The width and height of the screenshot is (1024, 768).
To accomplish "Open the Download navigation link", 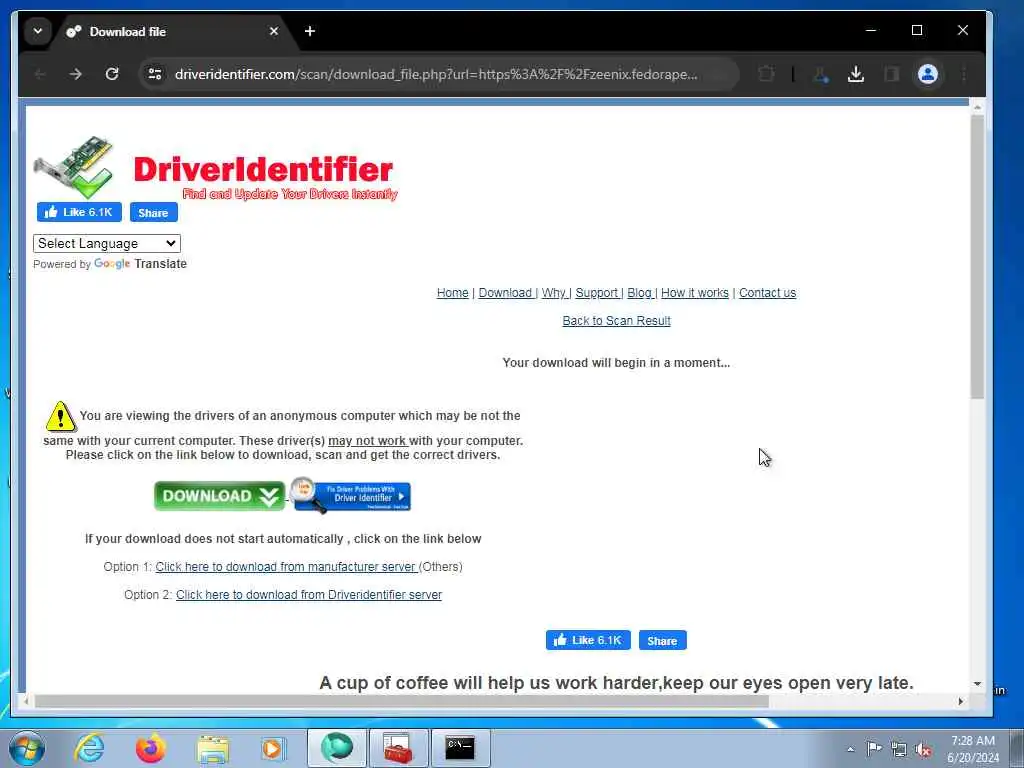I will [x=505, y=293].
